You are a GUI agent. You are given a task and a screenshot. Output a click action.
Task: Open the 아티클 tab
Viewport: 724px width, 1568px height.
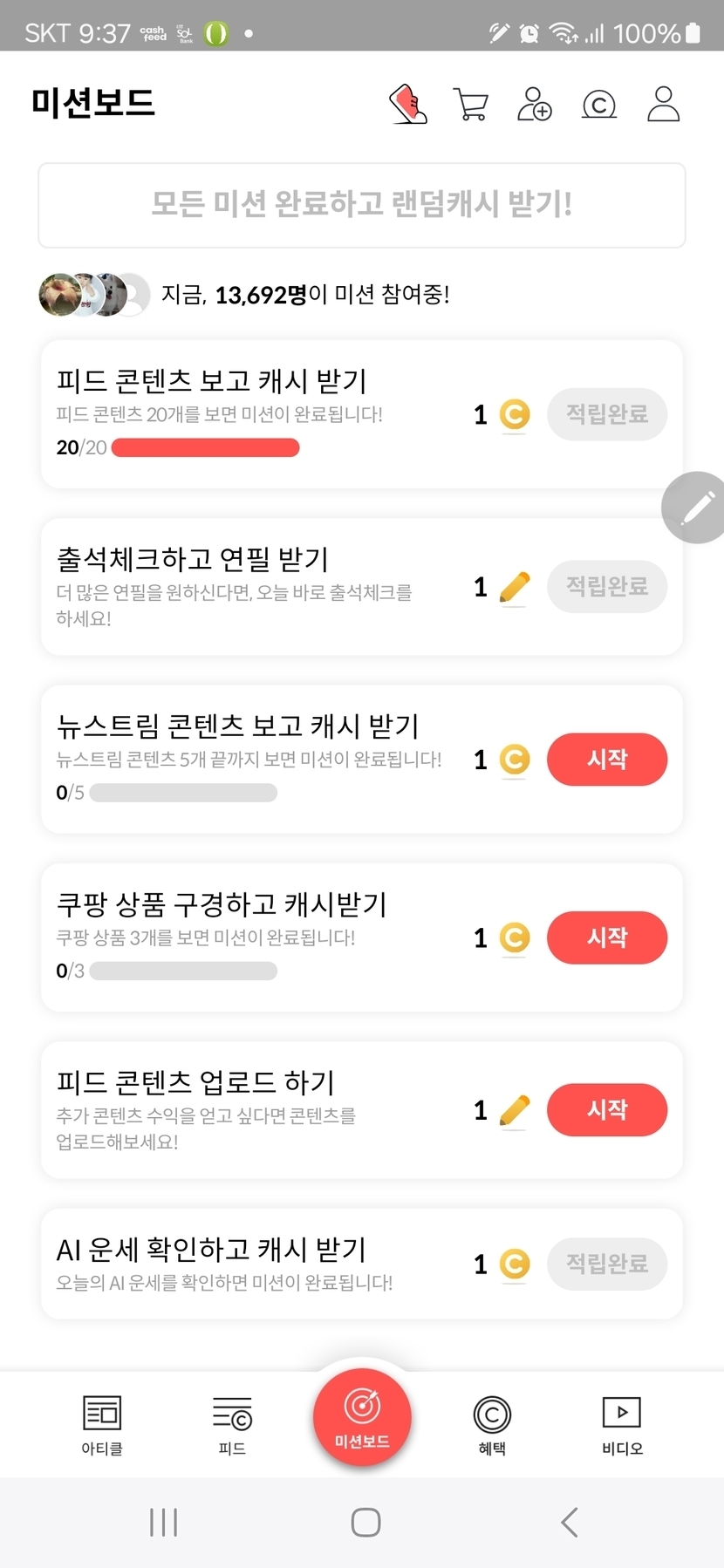click(102, 1424)
